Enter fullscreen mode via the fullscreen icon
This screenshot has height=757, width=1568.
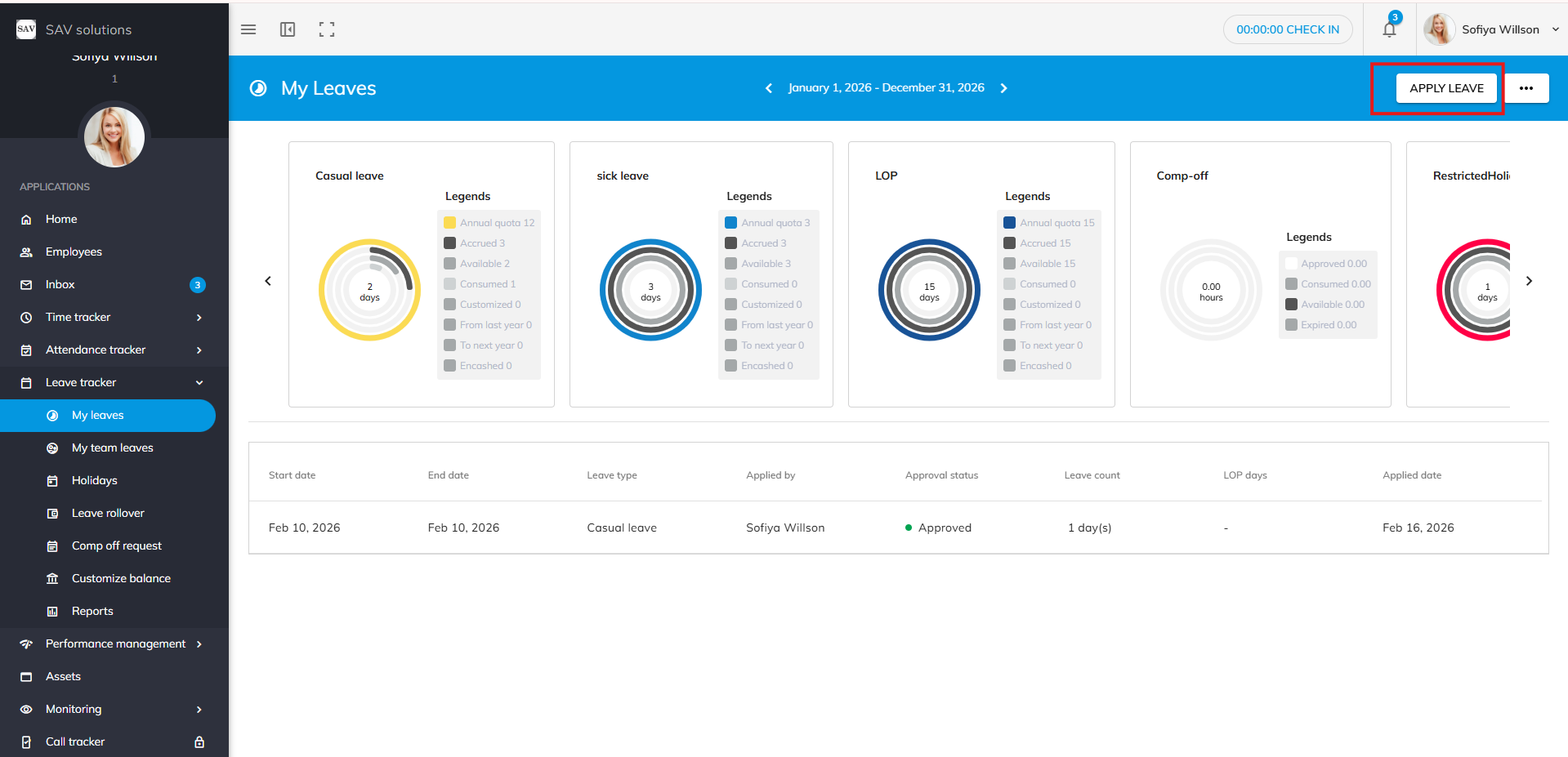[x=327, y=29]
